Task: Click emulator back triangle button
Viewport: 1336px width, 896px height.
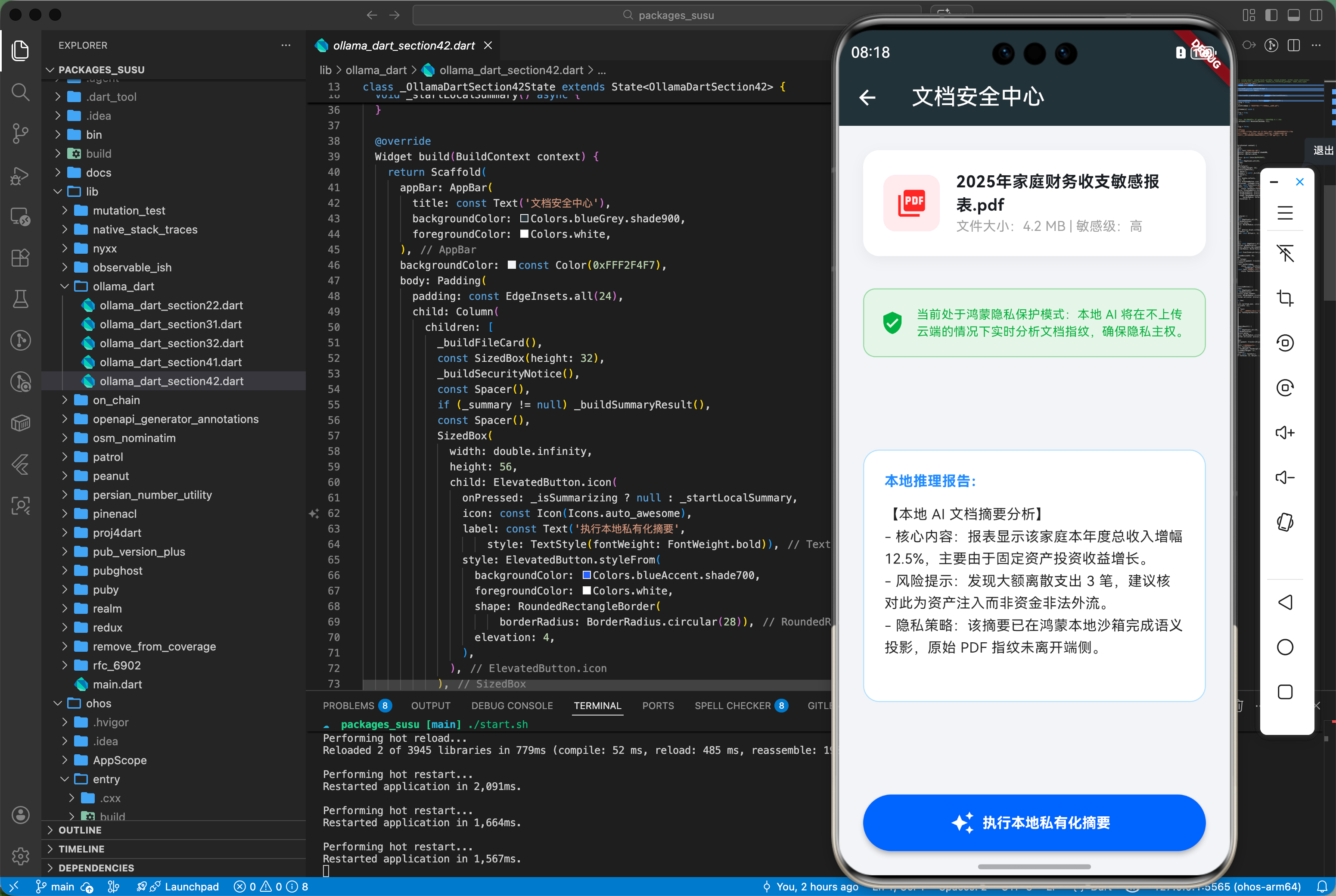Action: click(1285, 602)
